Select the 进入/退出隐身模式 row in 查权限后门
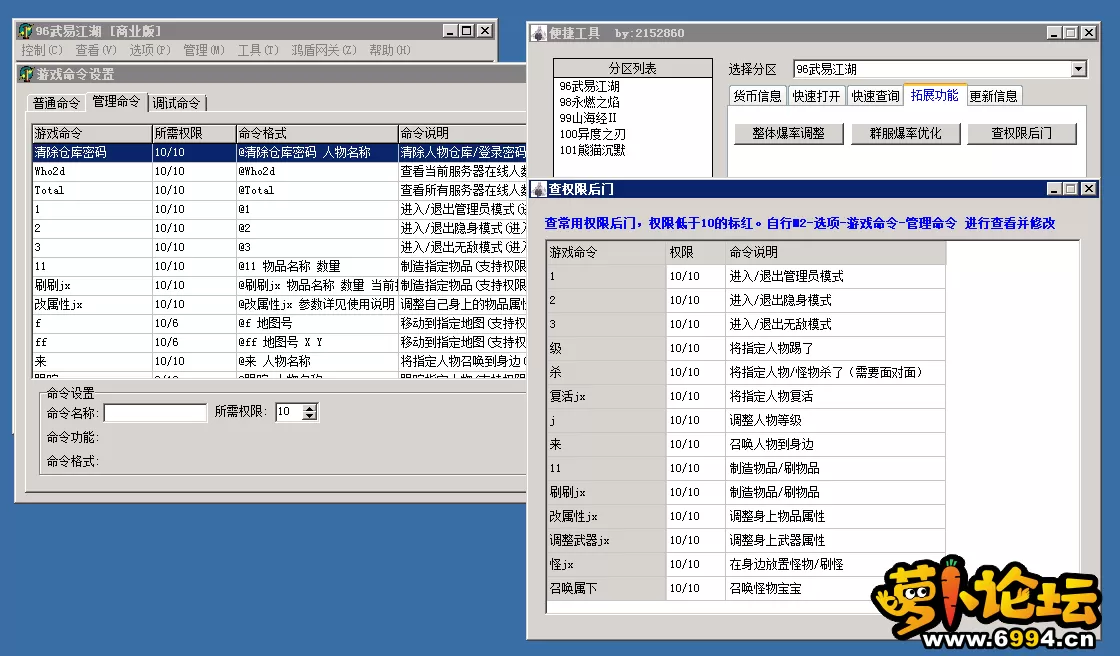1120x656 pixels. click(x=746, y=300)
